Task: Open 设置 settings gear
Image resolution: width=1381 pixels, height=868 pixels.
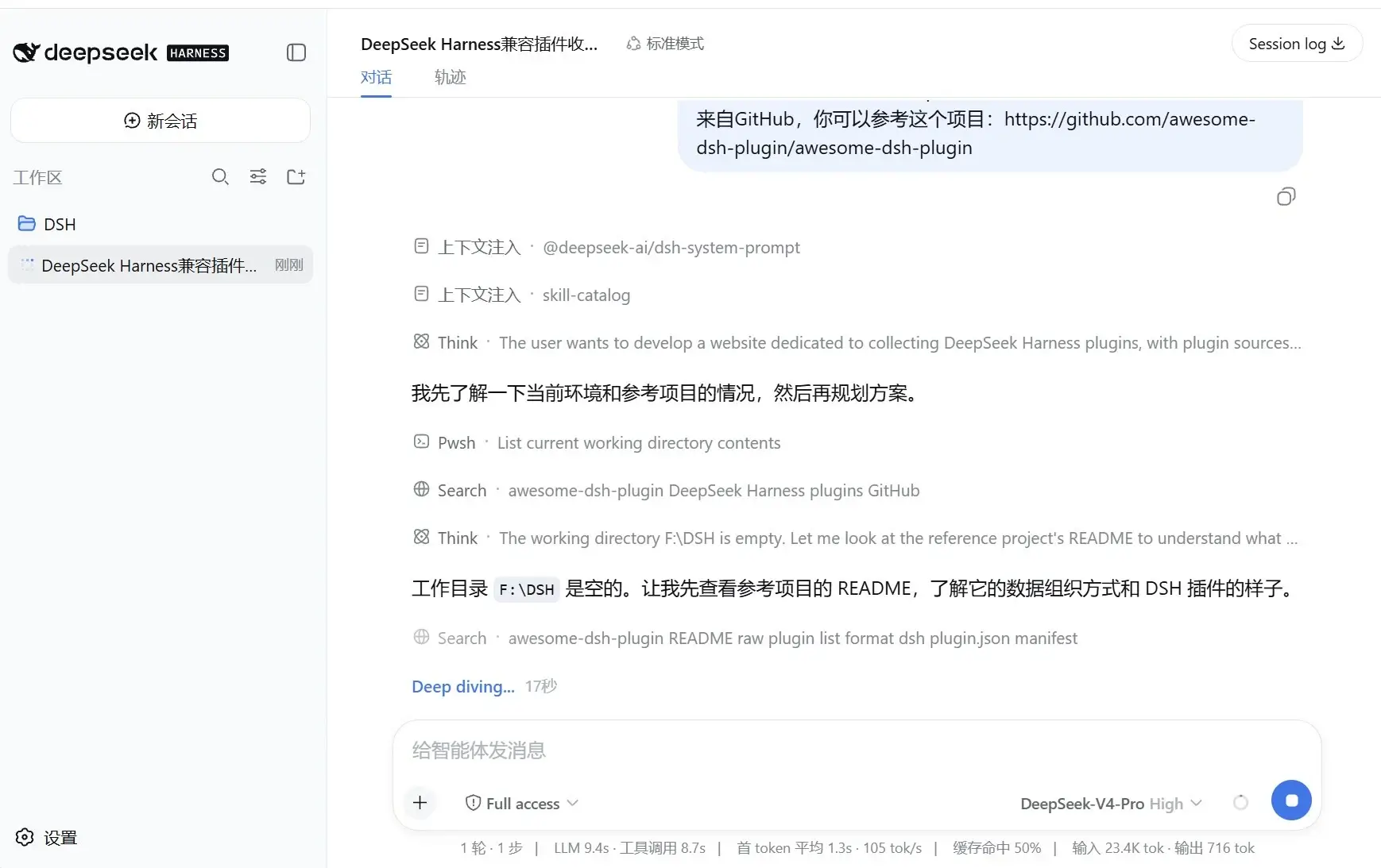Action: [x=47, y=838]
